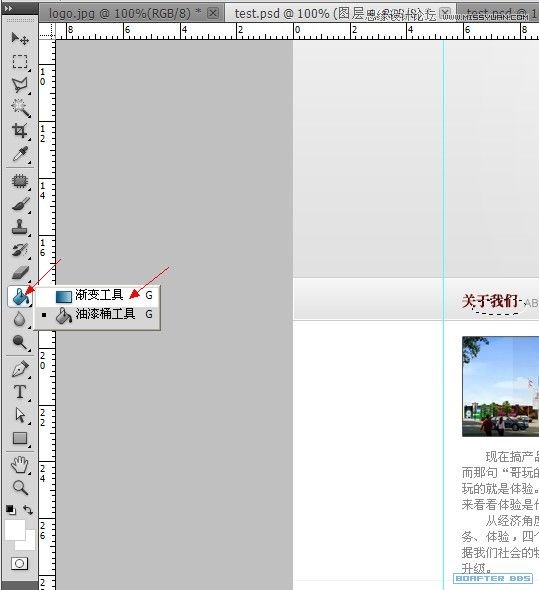Select the Move tool
This screenshot has height=590, width=539.
[20, 38]
